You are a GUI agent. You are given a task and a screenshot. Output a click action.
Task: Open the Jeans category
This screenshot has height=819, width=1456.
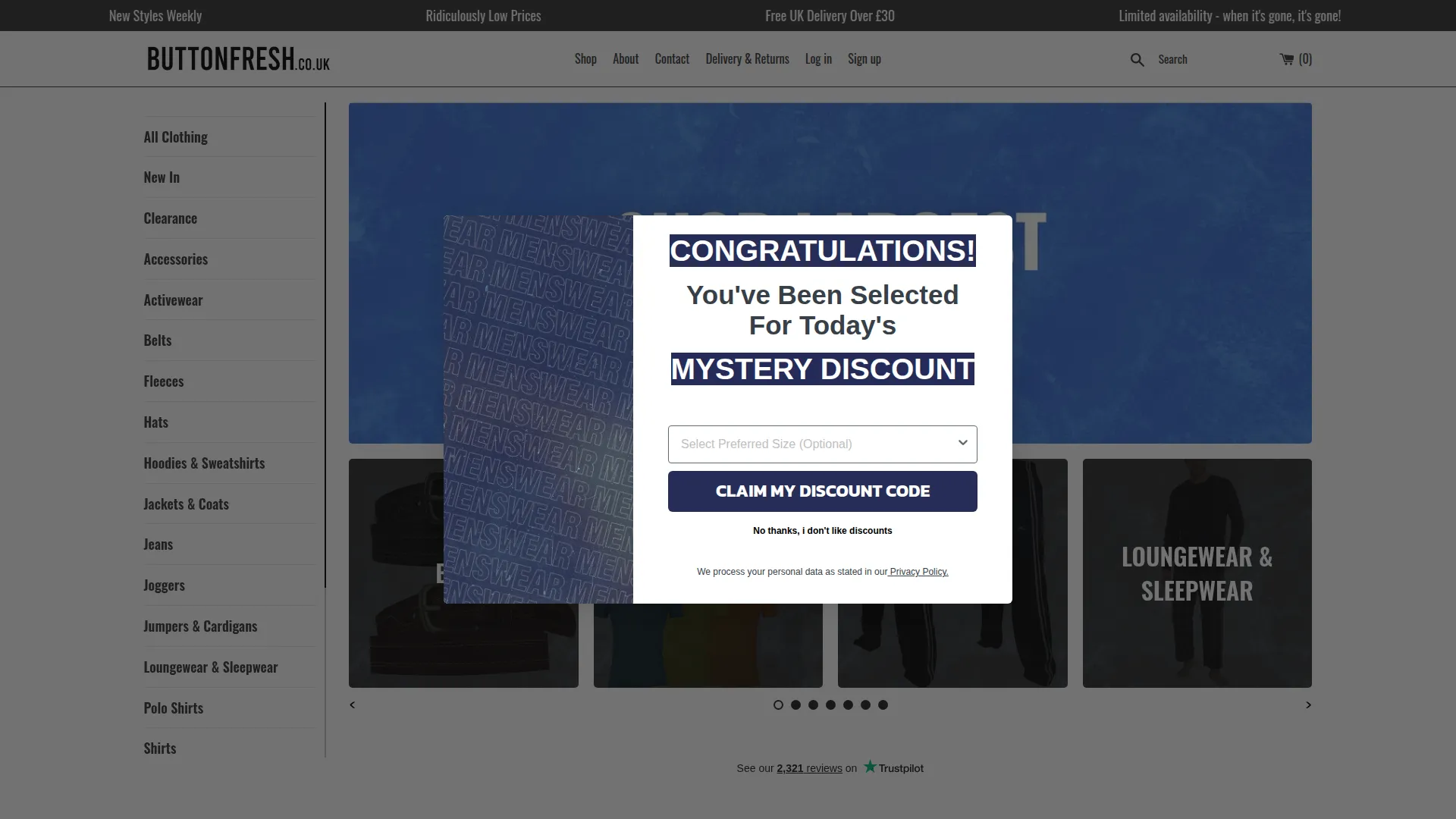[x=158, y=544]
